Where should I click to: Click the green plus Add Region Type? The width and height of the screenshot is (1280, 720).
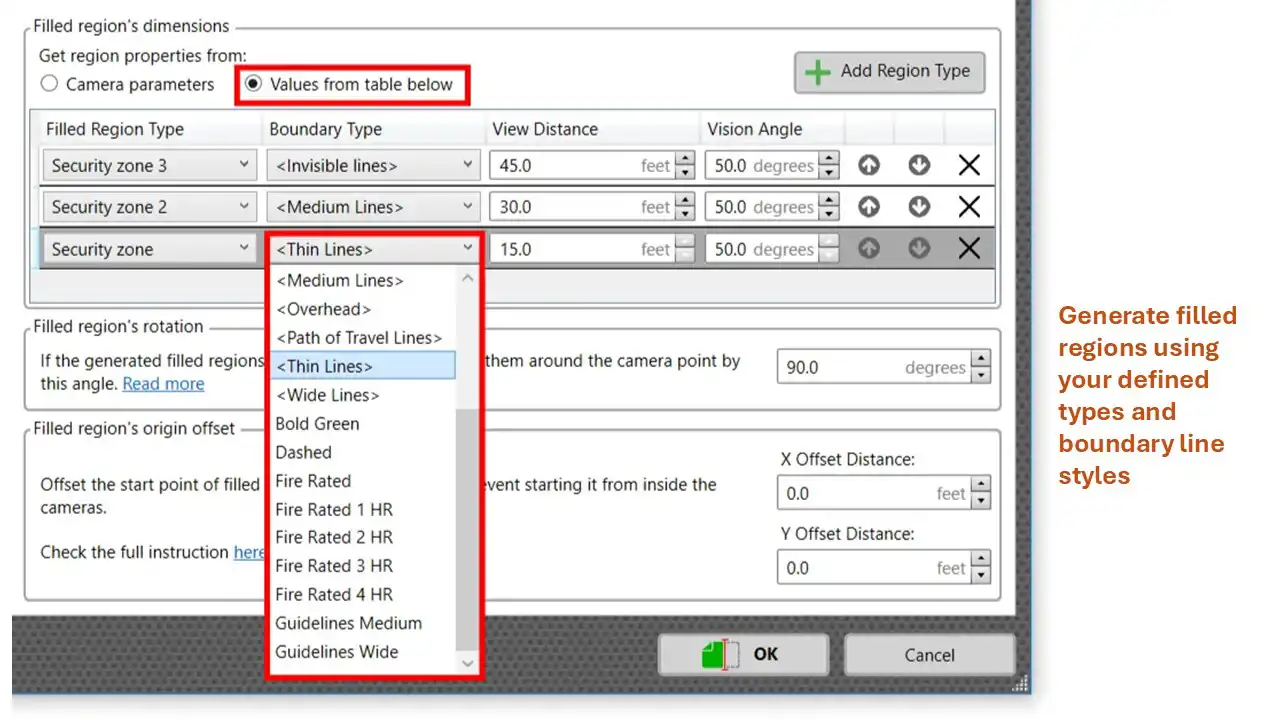point(889,72)
